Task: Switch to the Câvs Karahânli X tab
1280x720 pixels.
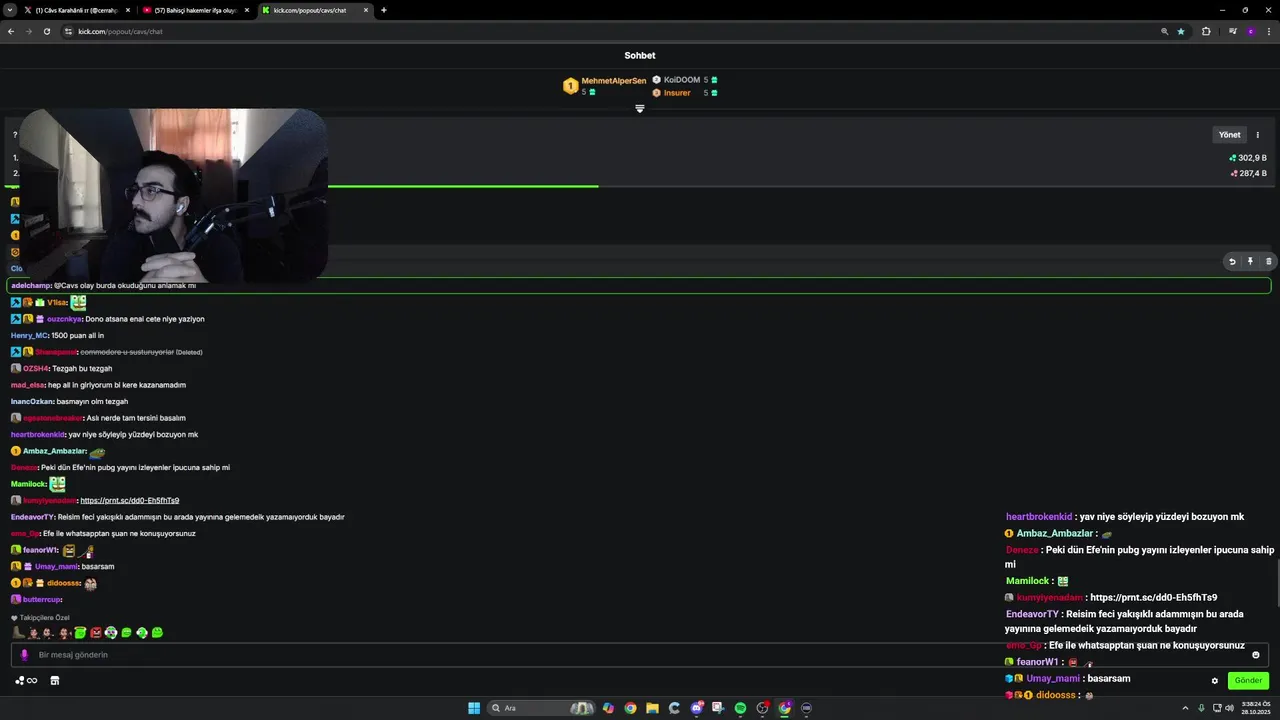Action: [77, 10]
